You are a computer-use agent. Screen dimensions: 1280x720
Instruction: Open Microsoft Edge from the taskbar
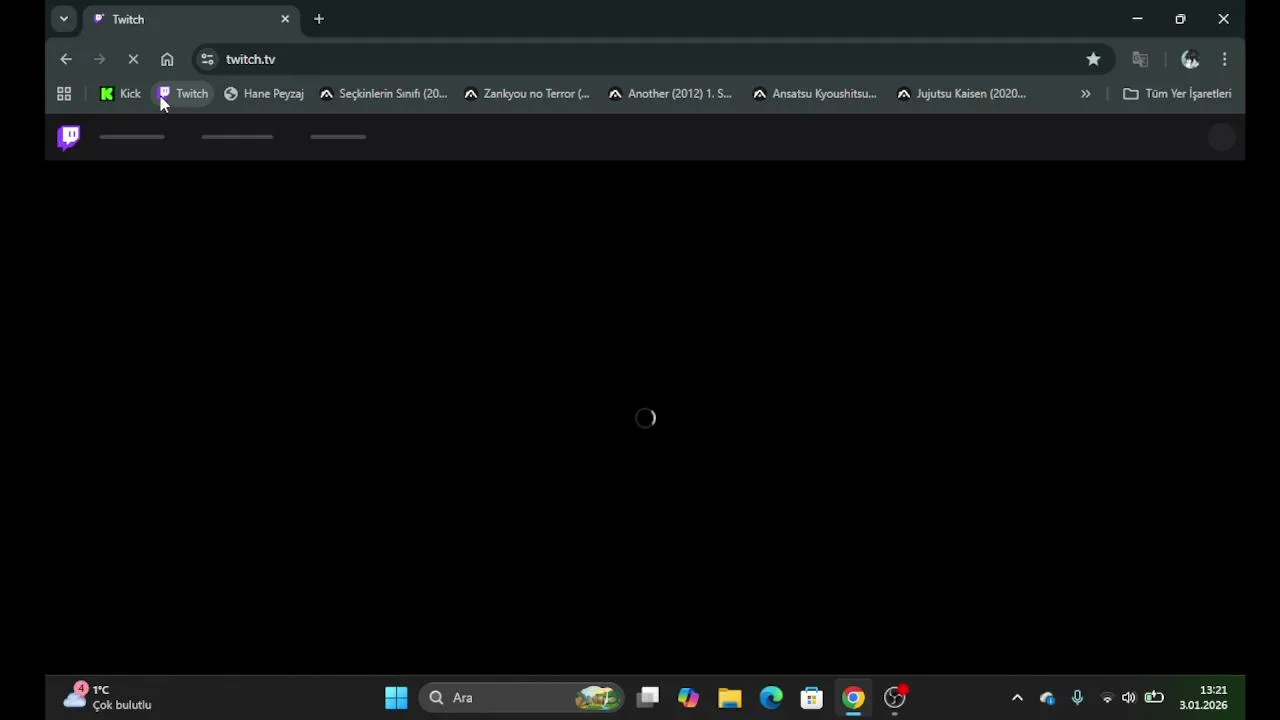tap(771, 698)
